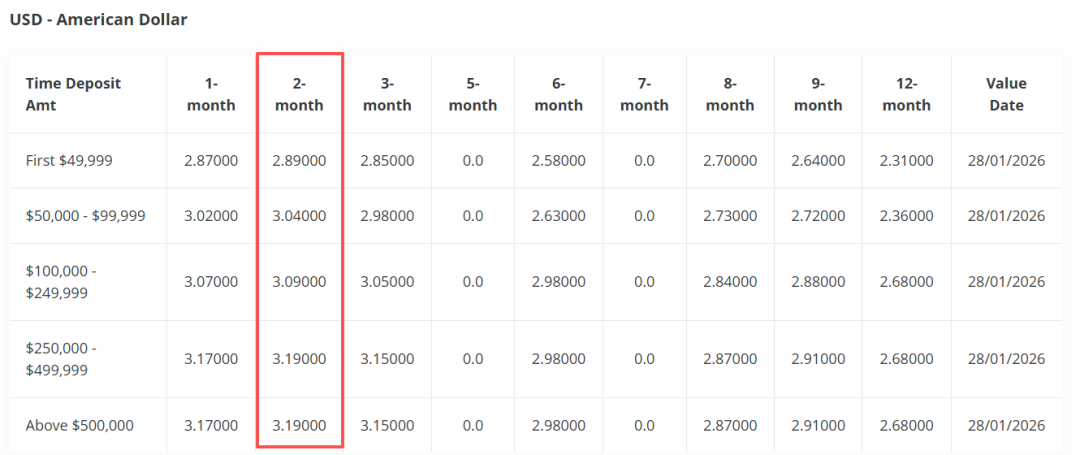
Task: Select the 2.87000 rate in First $49,999 row
Action: coord(211,160)
